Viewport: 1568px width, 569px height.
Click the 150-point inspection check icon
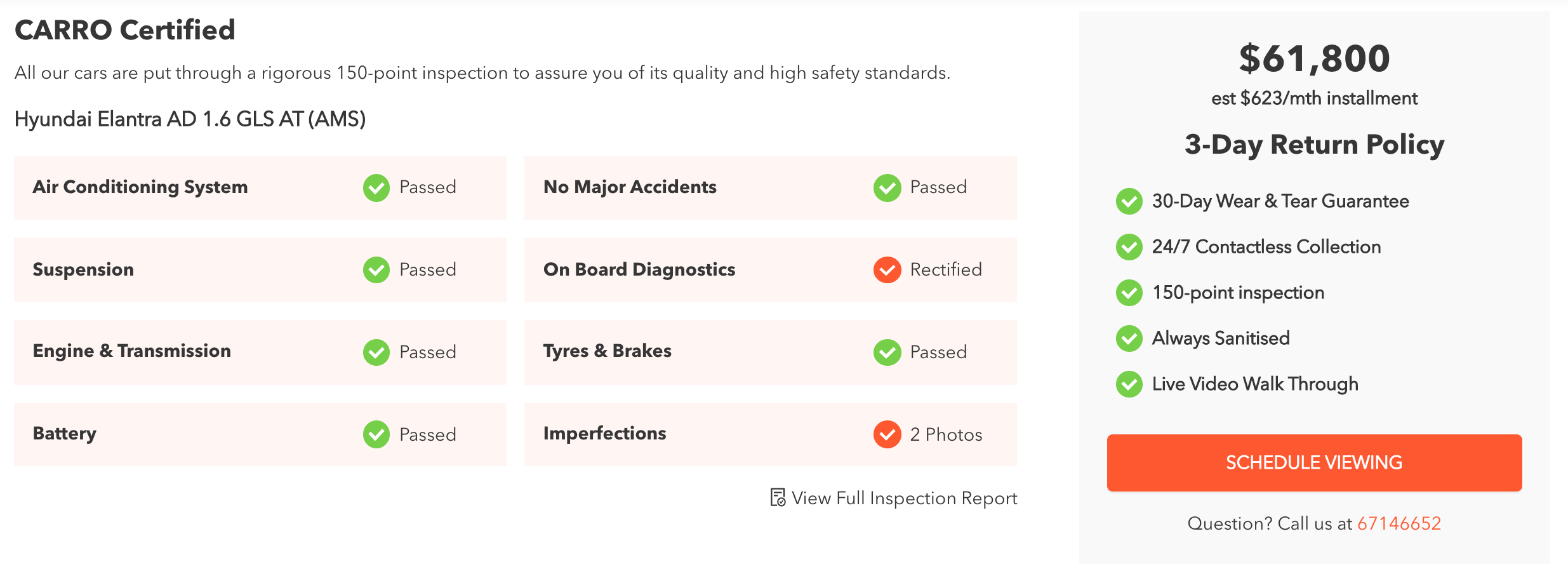coord(1129,293)
